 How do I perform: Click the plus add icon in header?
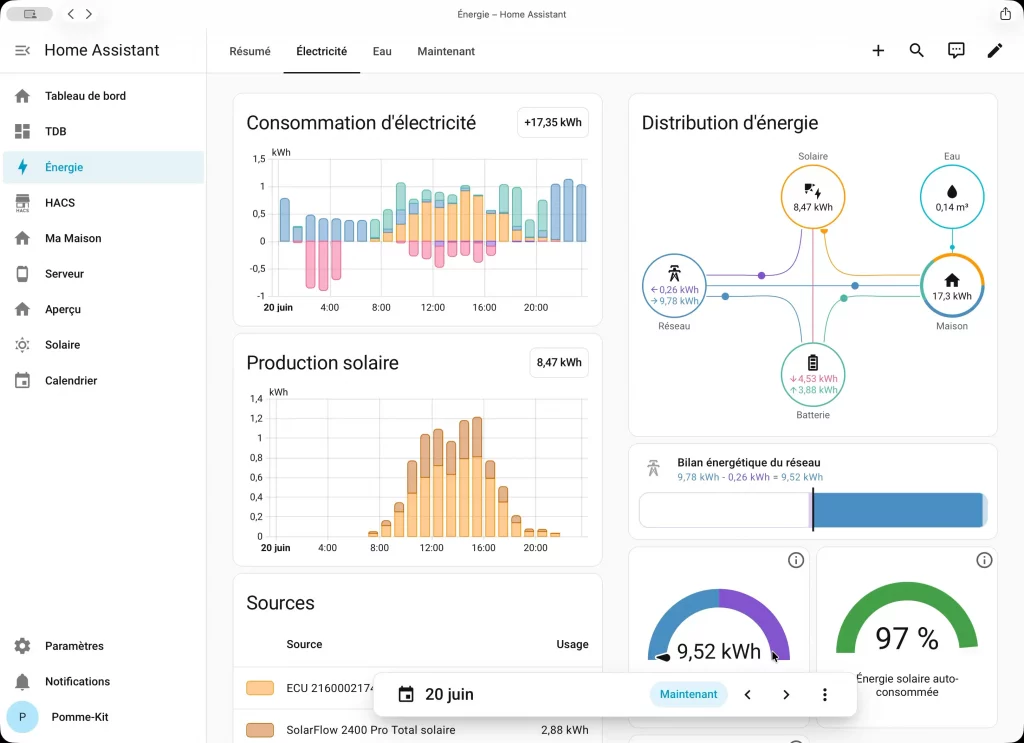[878, 50]
